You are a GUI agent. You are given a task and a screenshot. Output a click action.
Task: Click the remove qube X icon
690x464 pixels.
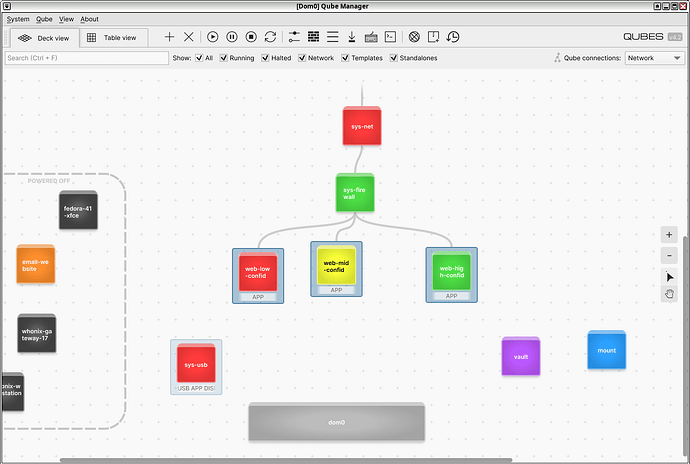(x=189, y=37)
